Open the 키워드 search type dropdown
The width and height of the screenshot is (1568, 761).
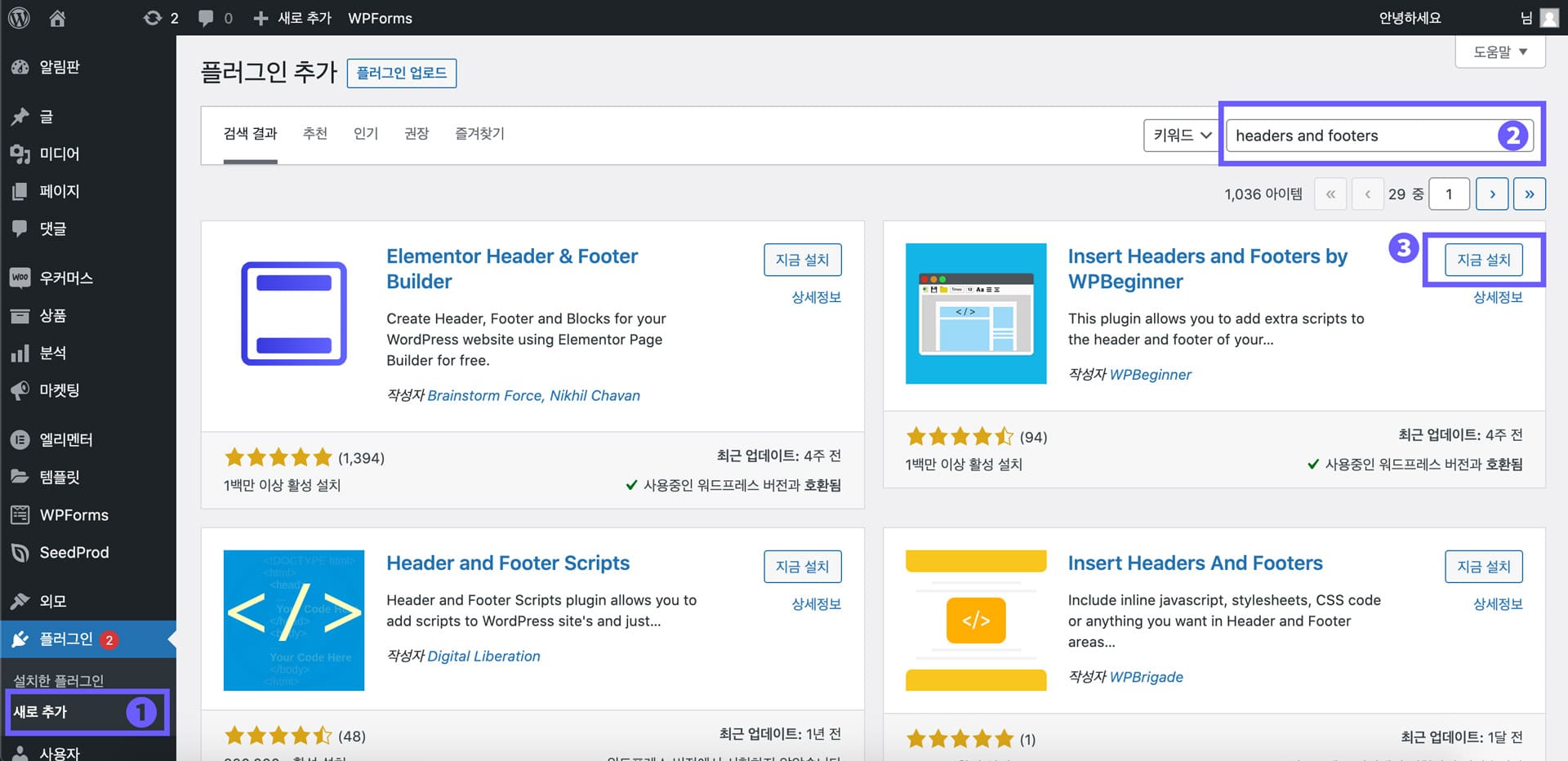1182,135
